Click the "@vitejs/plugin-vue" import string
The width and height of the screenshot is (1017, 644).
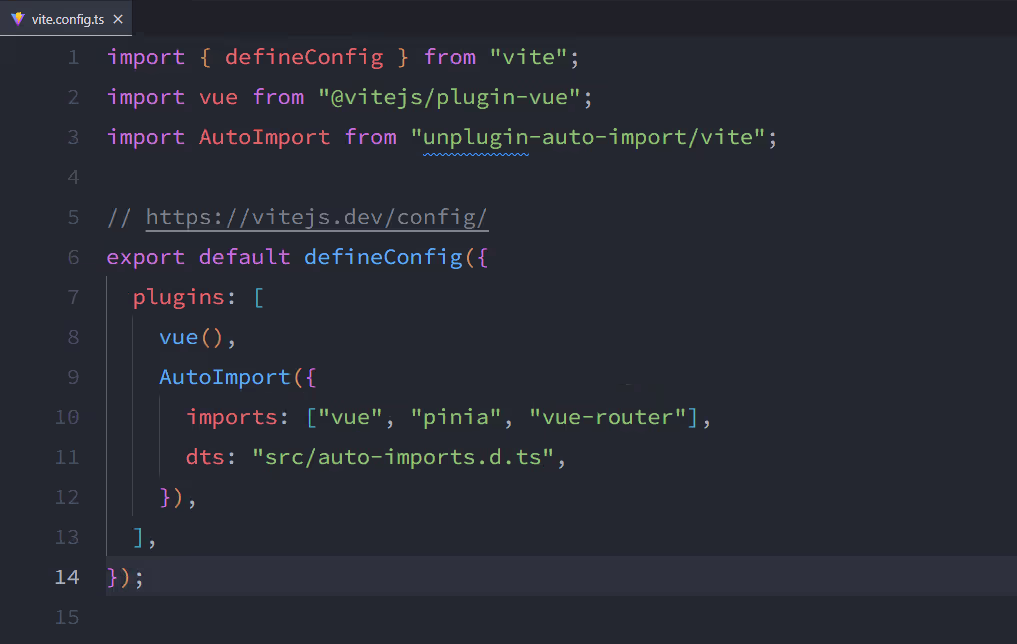[449, 97]
